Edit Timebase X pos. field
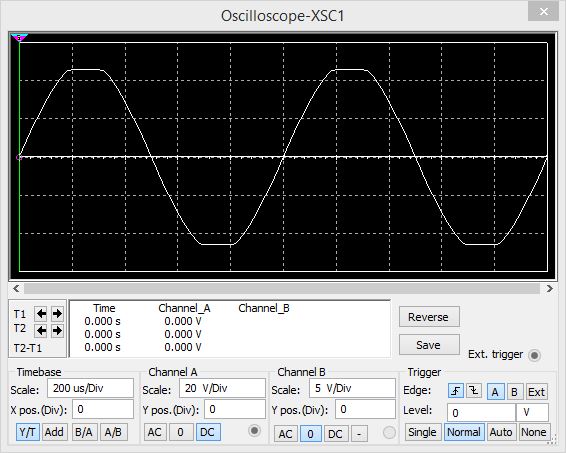This screenshot has width=566, height=453. pyautogui.click(x=103, y=409)
